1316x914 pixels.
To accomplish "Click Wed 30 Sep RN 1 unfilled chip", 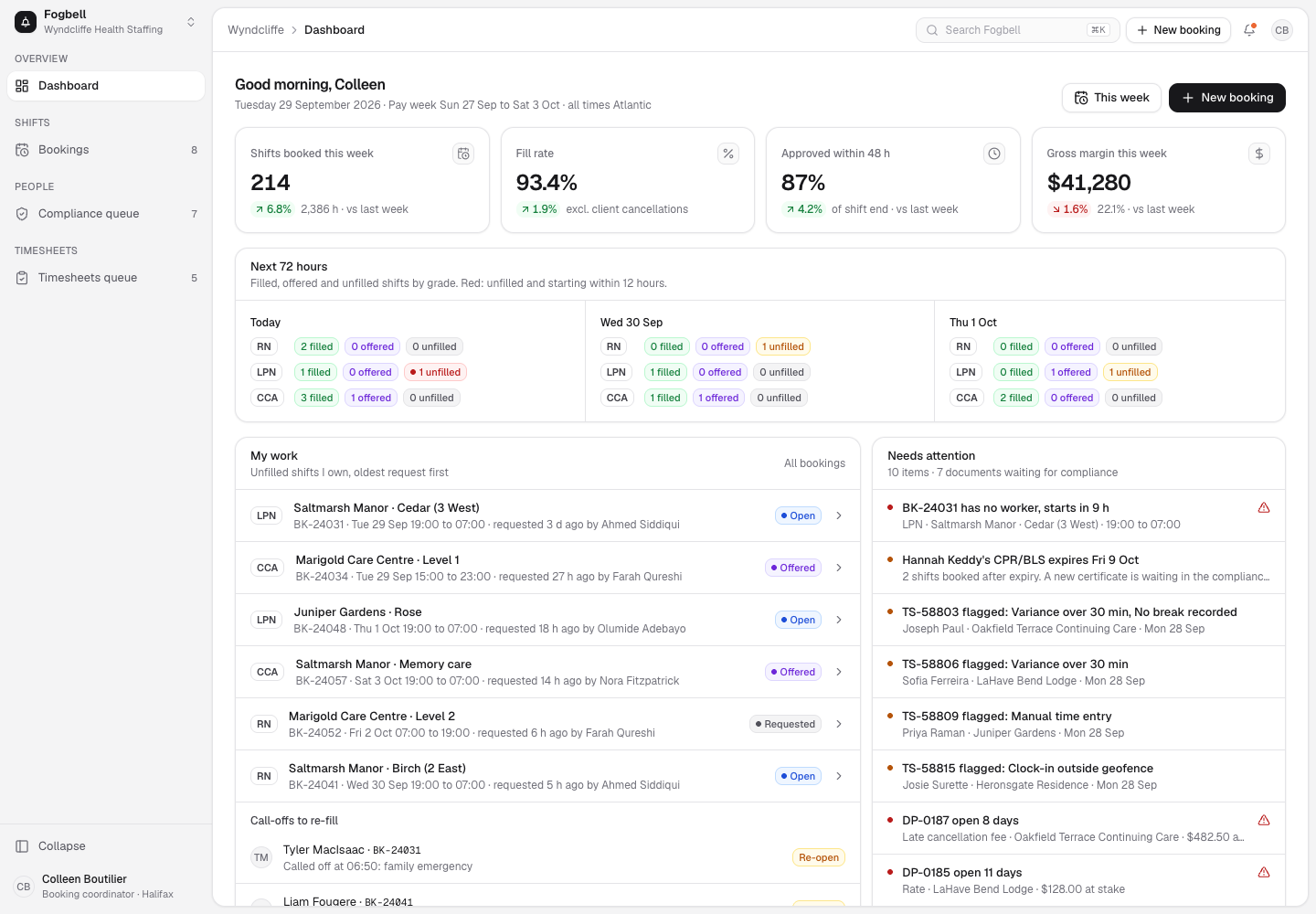I will [x=783, y=346].
